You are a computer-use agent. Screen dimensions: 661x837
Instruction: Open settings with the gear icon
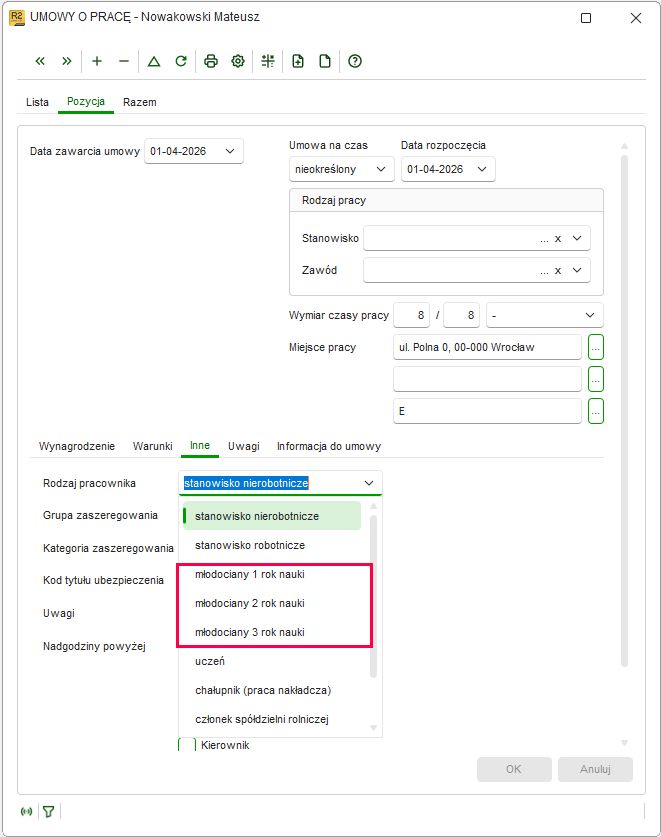coord(238,61)
